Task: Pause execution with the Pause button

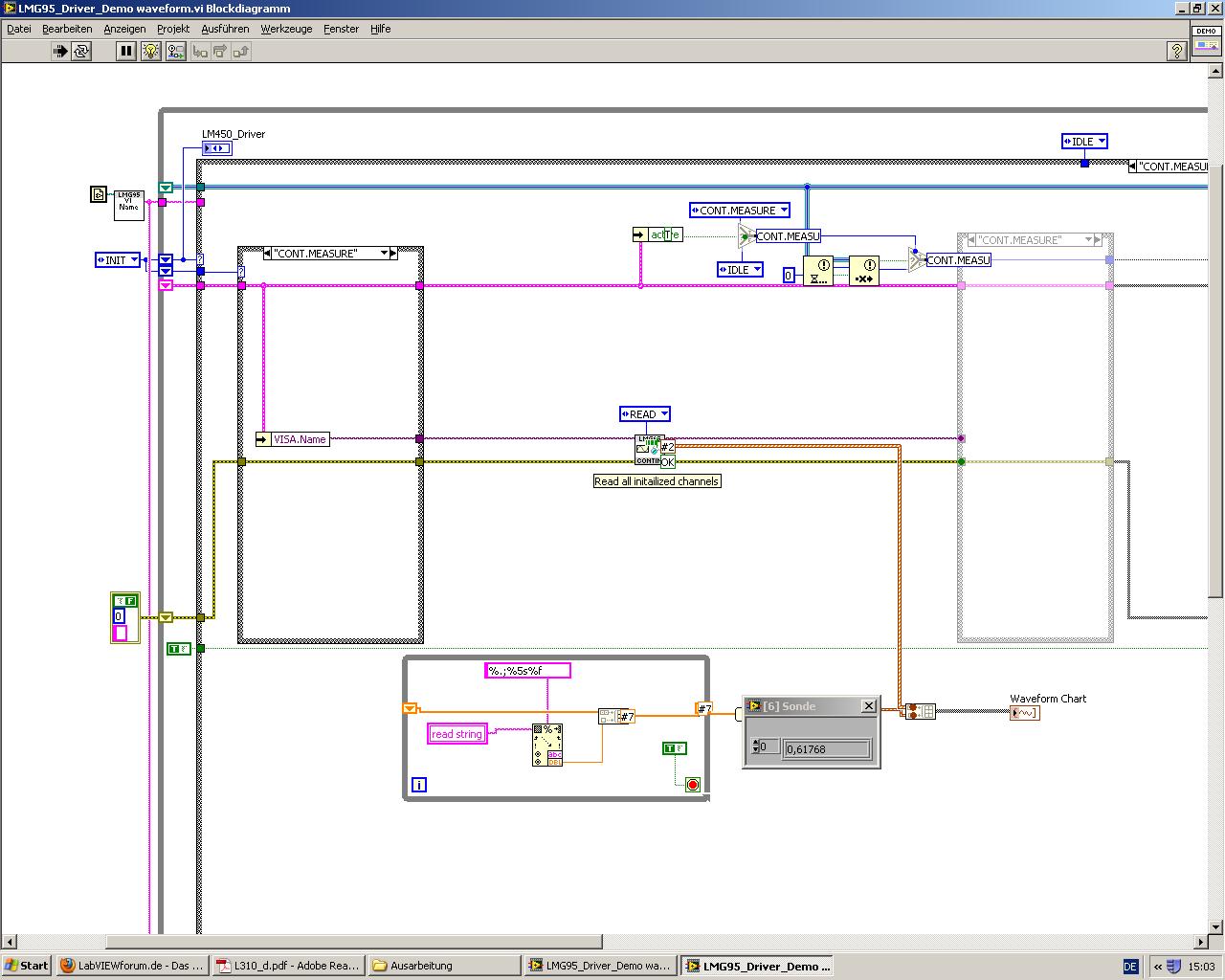Action: tap(125, 52)
